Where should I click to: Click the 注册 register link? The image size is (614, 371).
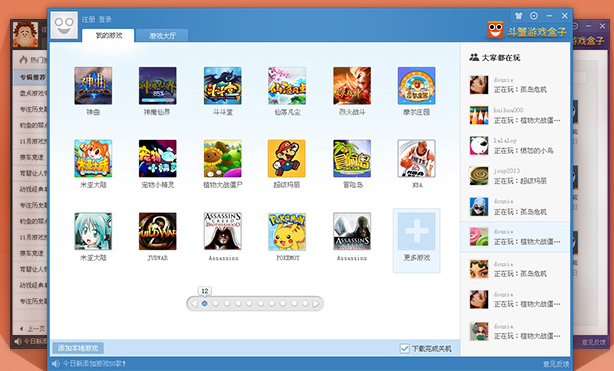click(88, 19)
